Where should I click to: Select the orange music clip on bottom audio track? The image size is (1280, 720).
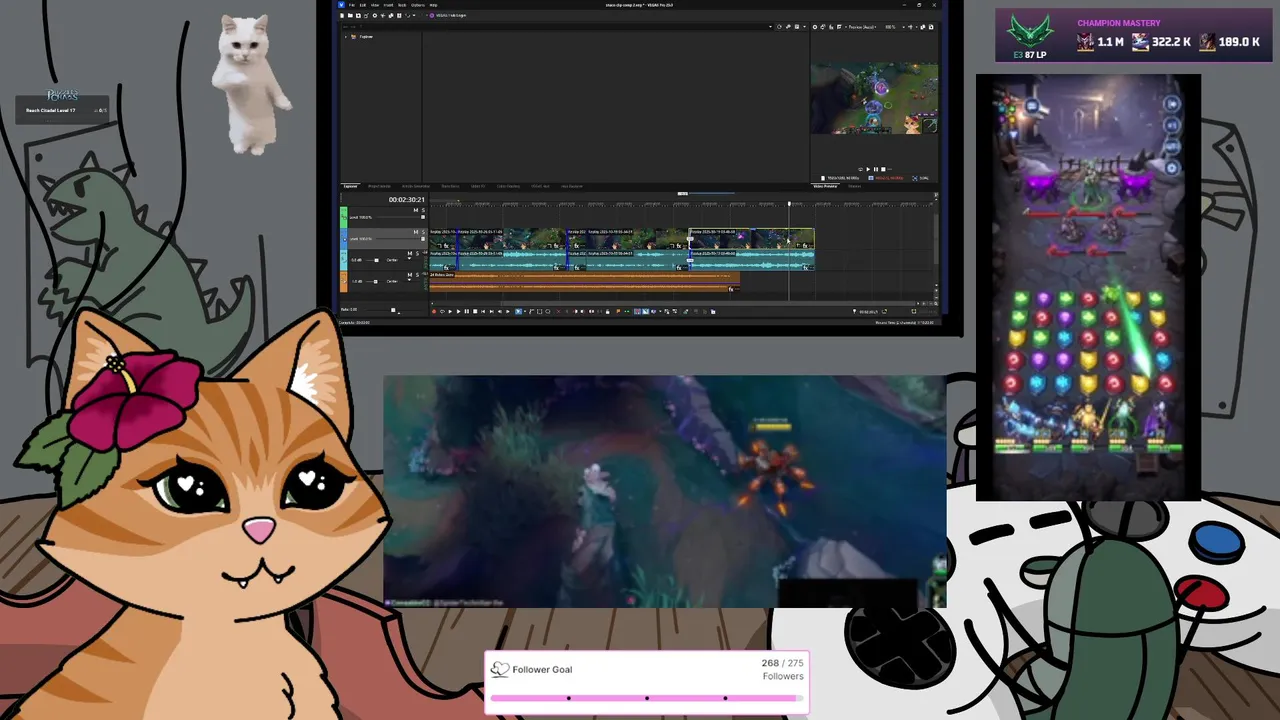click(585, 281)
